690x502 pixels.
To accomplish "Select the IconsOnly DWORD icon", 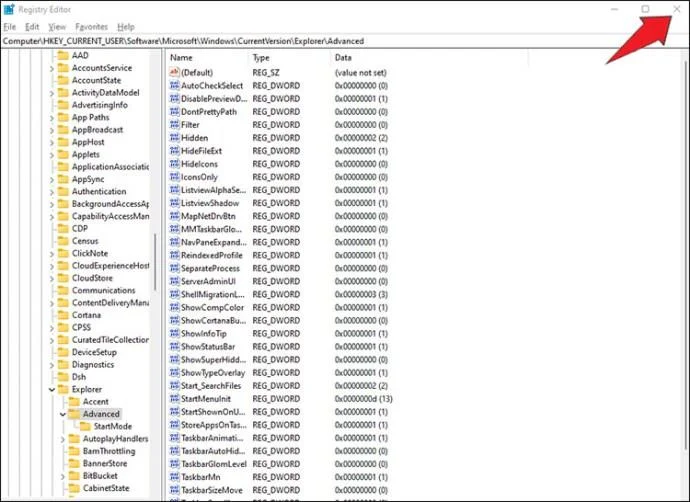I will coord(175,177).
